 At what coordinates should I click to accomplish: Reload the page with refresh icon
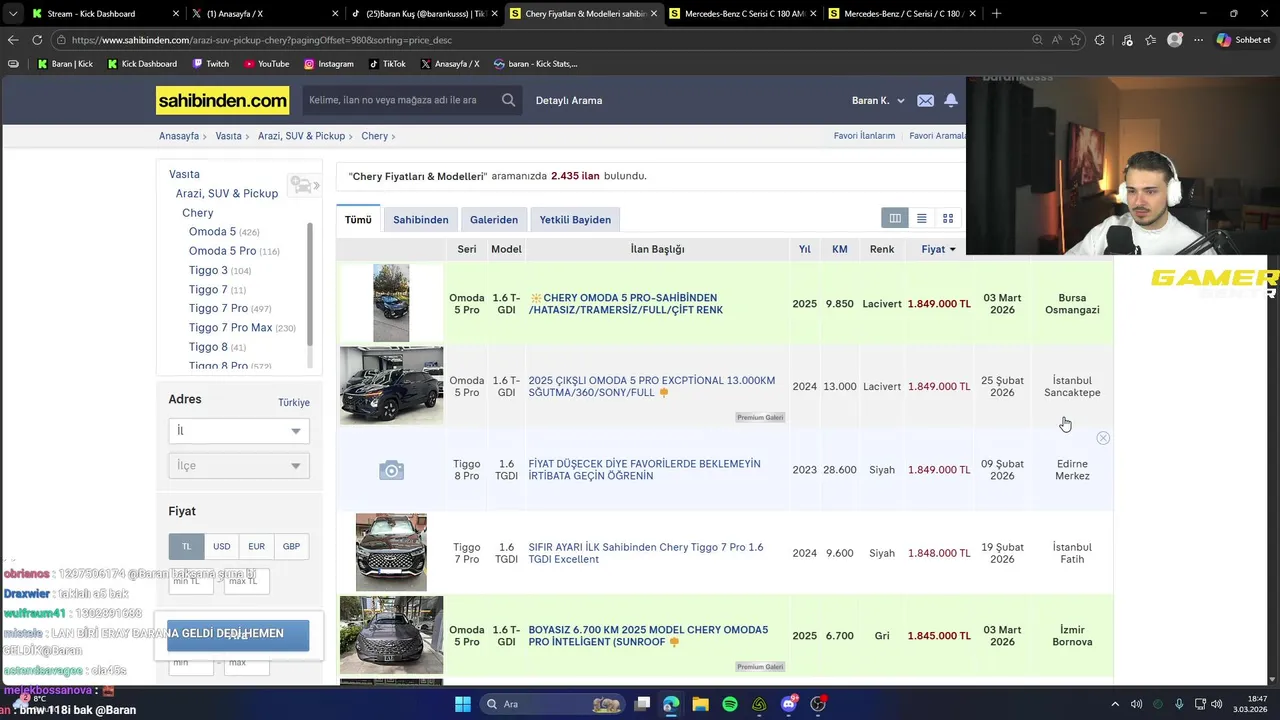[37, 40]
